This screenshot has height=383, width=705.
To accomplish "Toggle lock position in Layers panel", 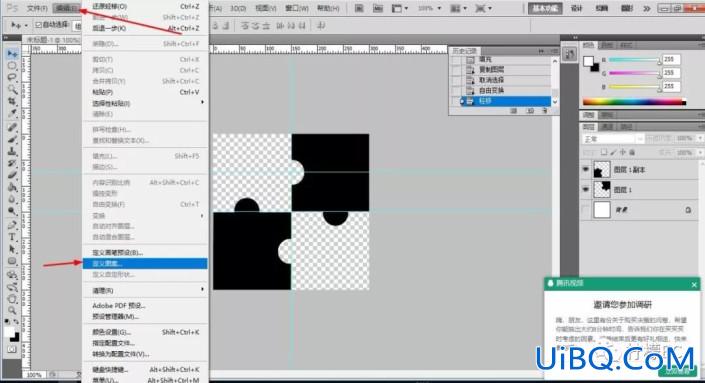I will point(623,152).
